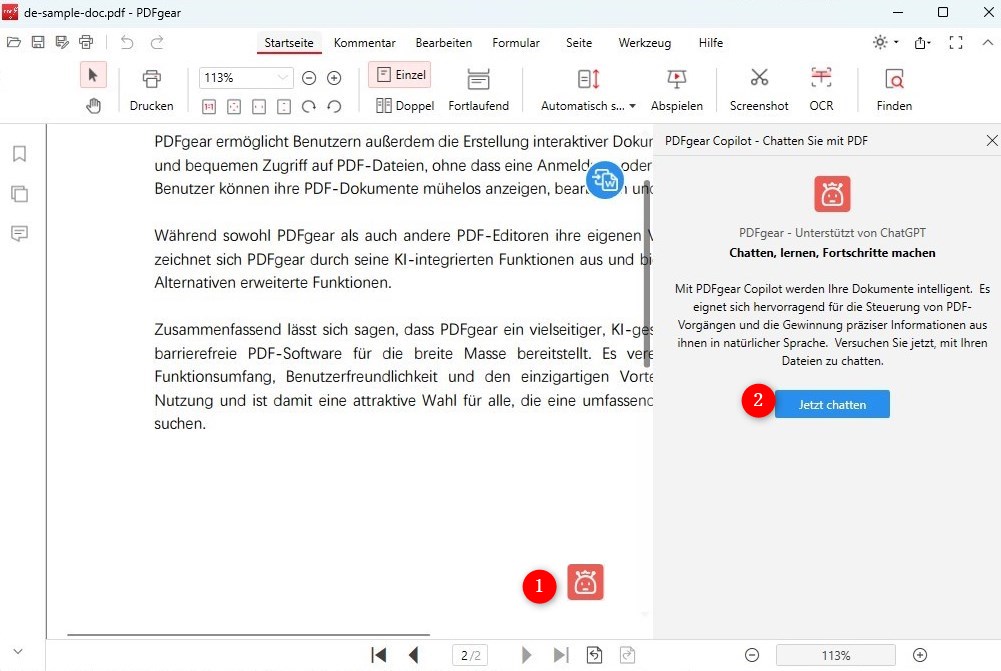Enable Fortlaufend continuous scrolling
This screenshot has height=671, width=1001.
pos(478,90)
